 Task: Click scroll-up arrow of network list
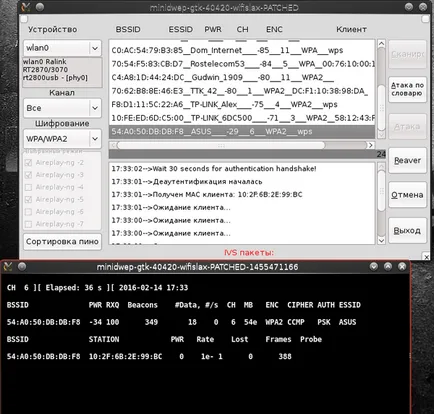tap(381, 44)
